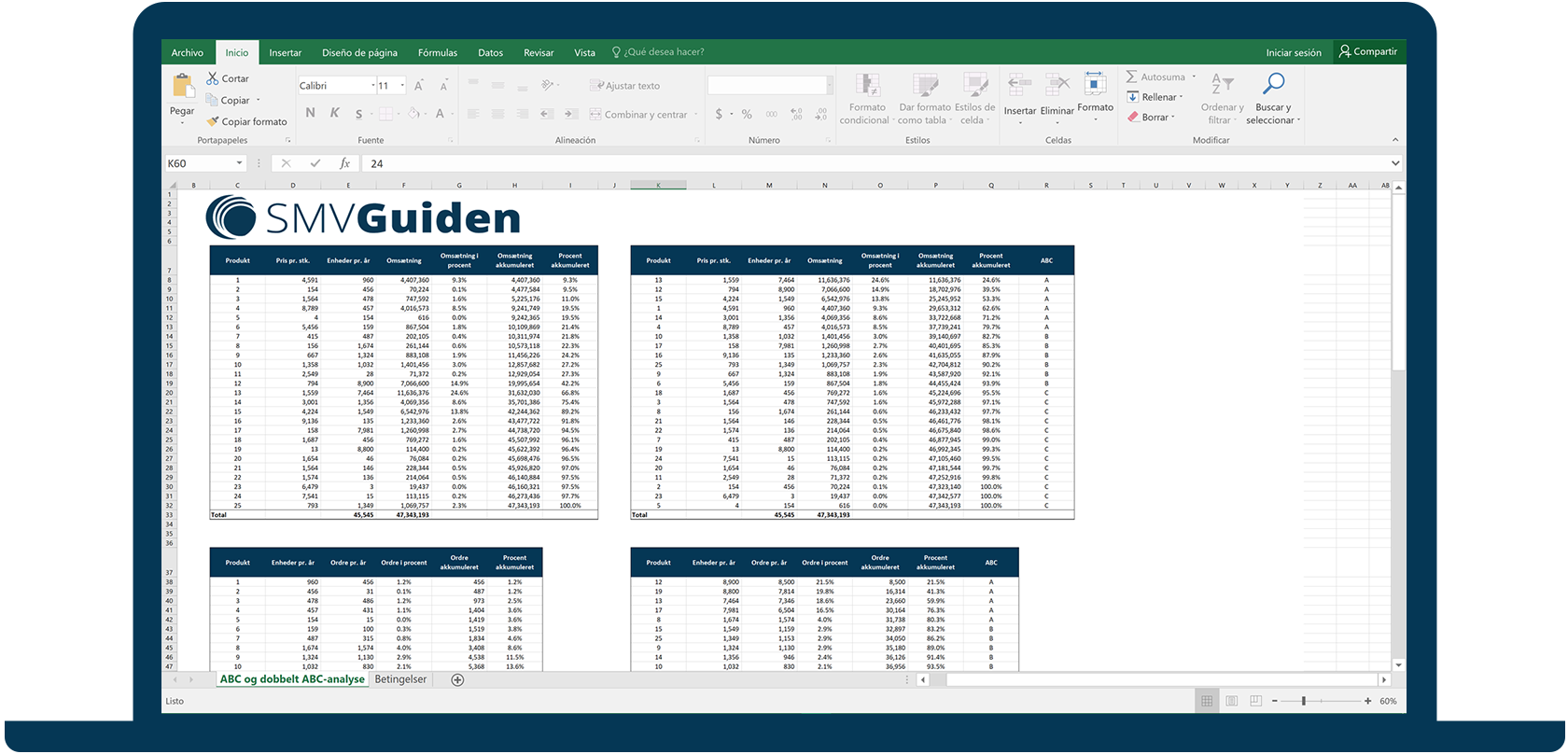
Task: Toggle italic with the K button
Action: (x=334, y=114)
